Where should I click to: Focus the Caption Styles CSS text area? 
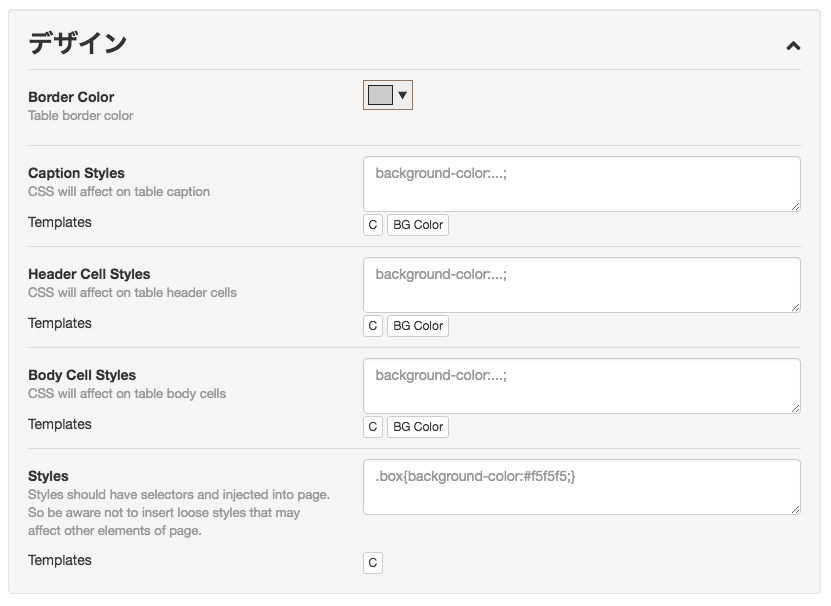pos(581,184)
